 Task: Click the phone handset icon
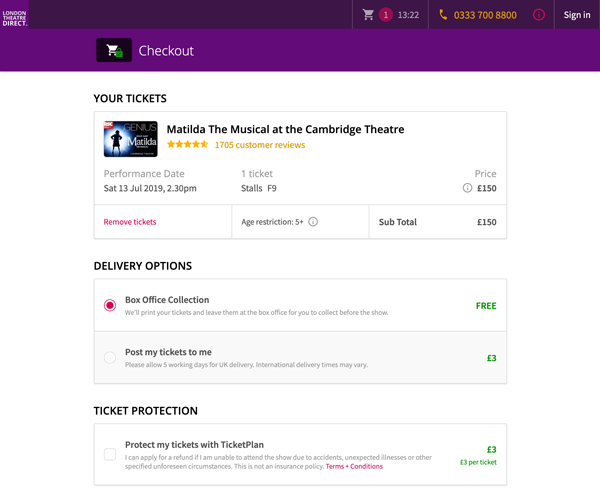tap(443, 15)
